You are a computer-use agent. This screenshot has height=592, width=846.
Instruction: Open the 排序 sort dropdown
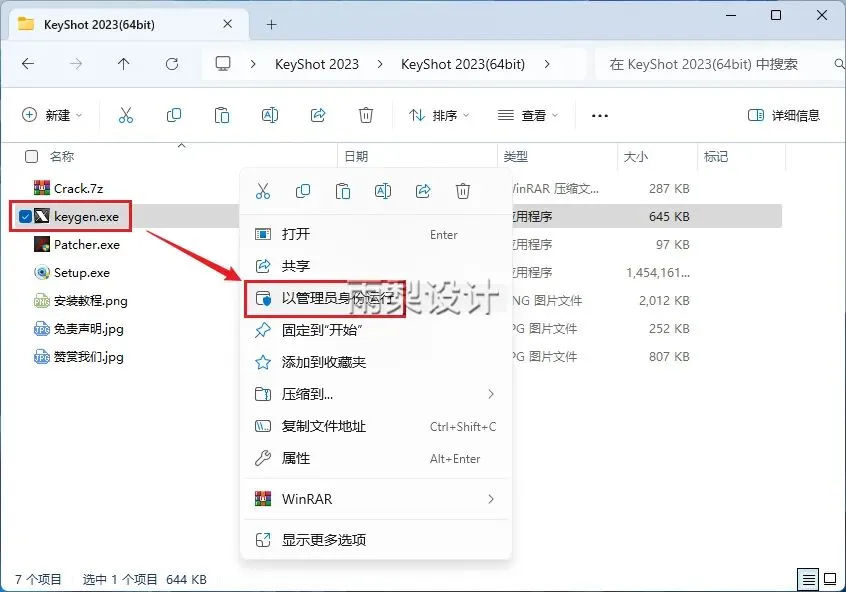(439, 115)
